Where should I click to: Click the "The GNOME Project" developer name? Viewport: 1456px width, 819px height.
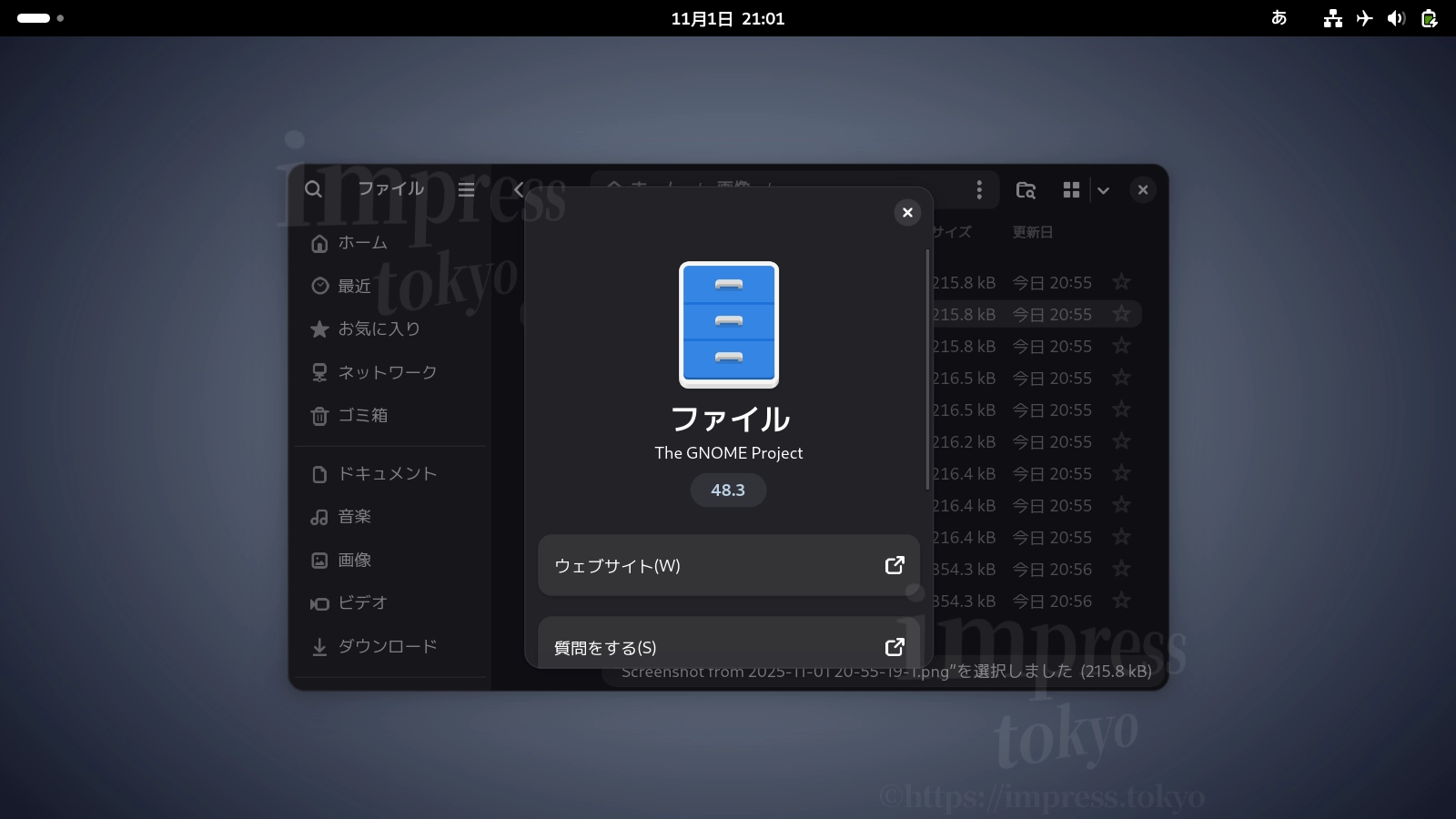(x=729, y=452)
